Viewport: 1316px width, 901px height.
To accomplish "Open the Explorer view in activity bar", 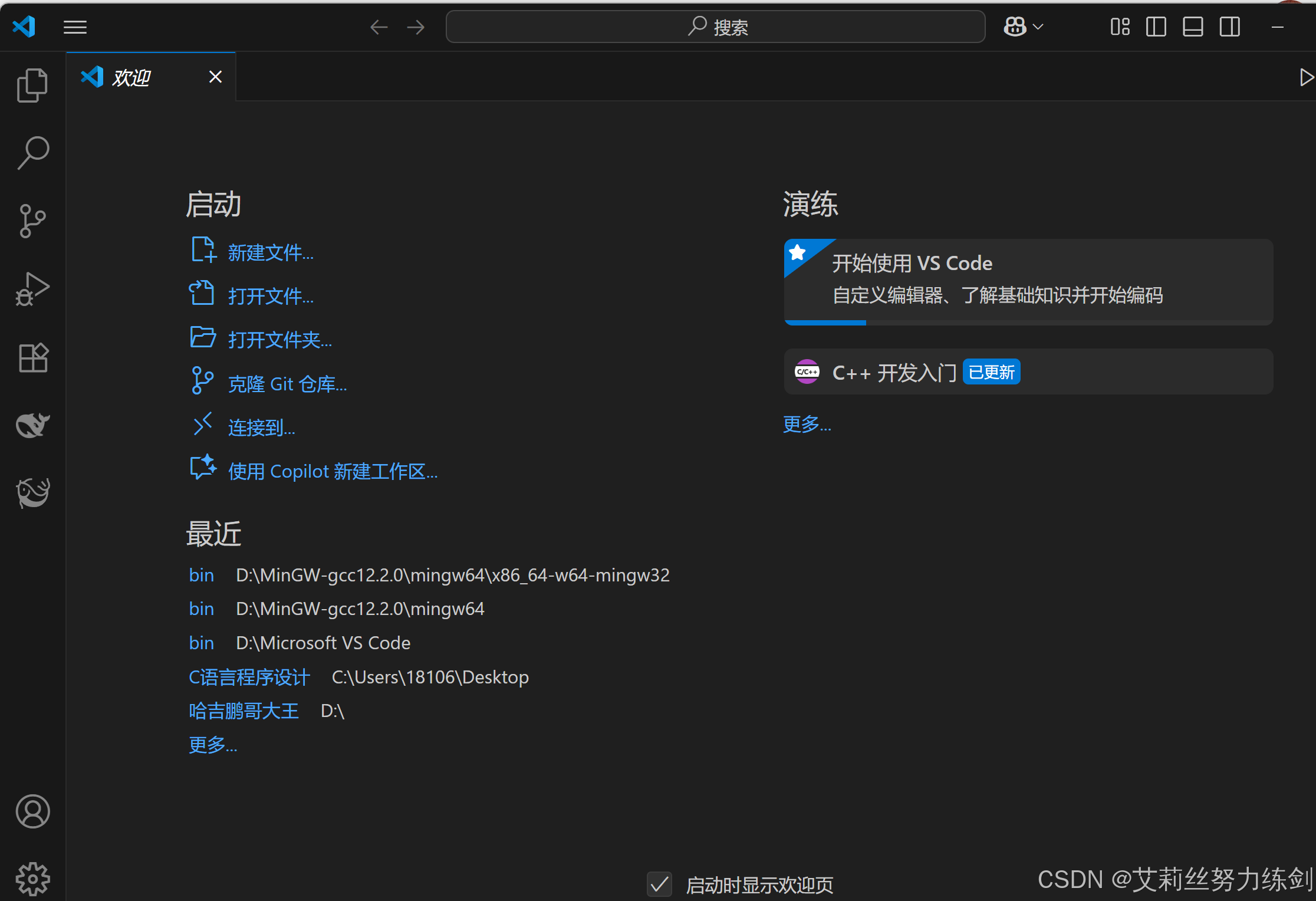I will point(32,86).
